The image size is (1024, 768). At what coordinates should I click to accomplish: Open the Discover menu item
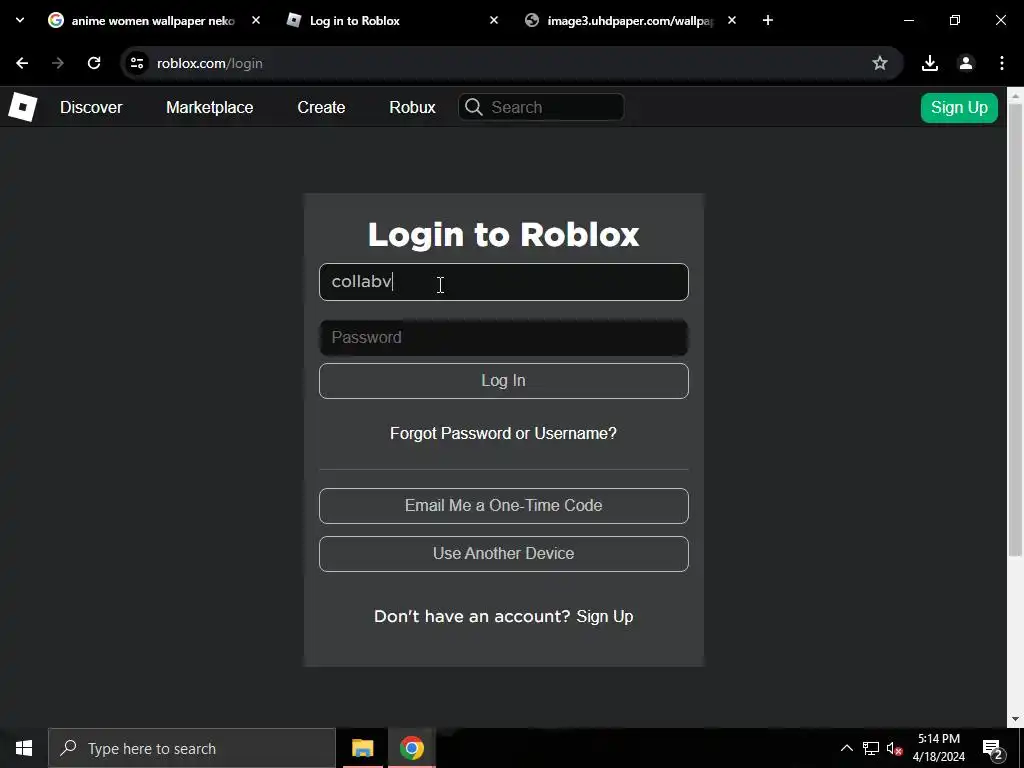click(91, 107)
